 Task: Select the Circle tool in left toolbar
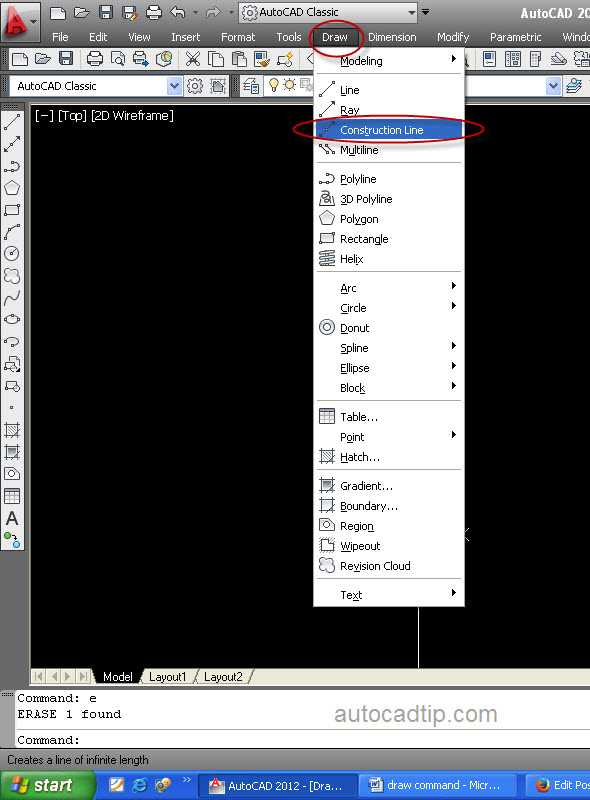[x=12, y=254]
